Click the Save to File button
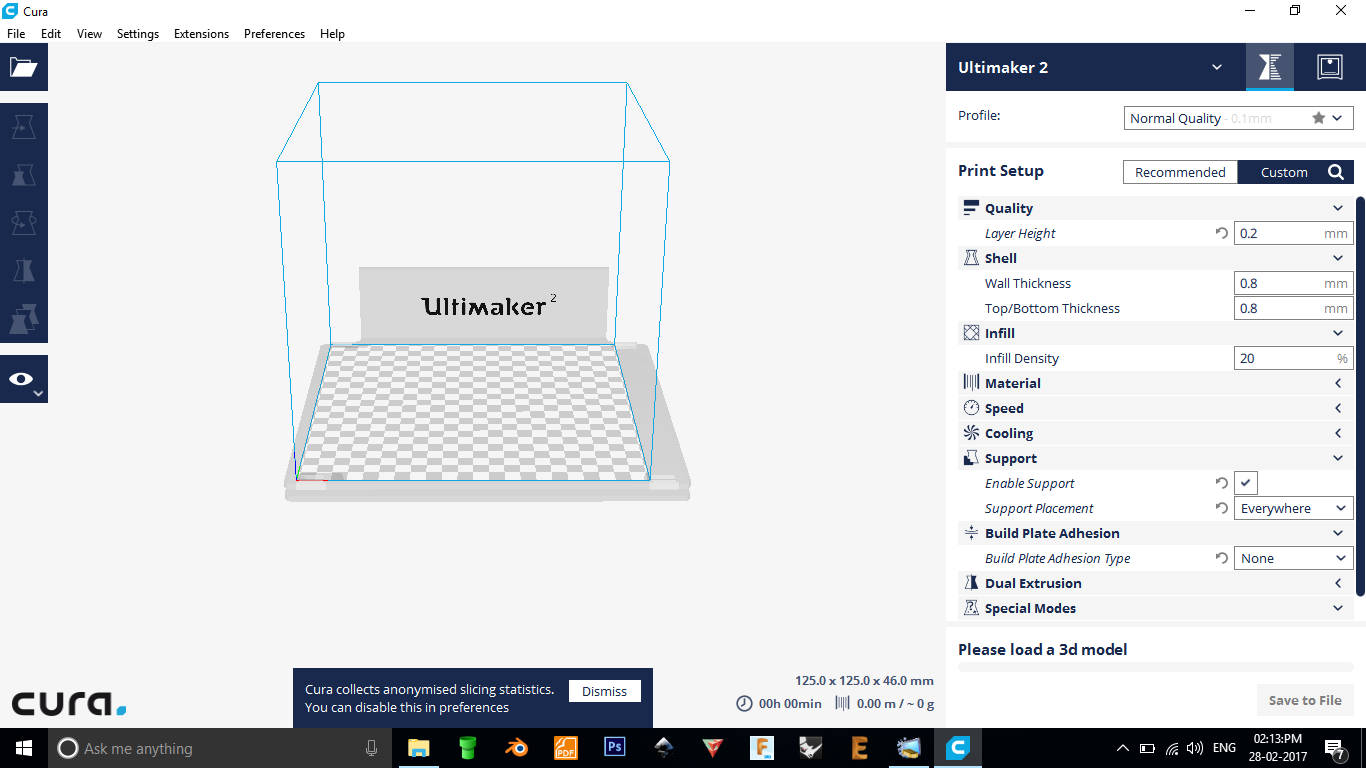Image resolution: width=1366 pixels, height=768 pixels. point(1305,700)
